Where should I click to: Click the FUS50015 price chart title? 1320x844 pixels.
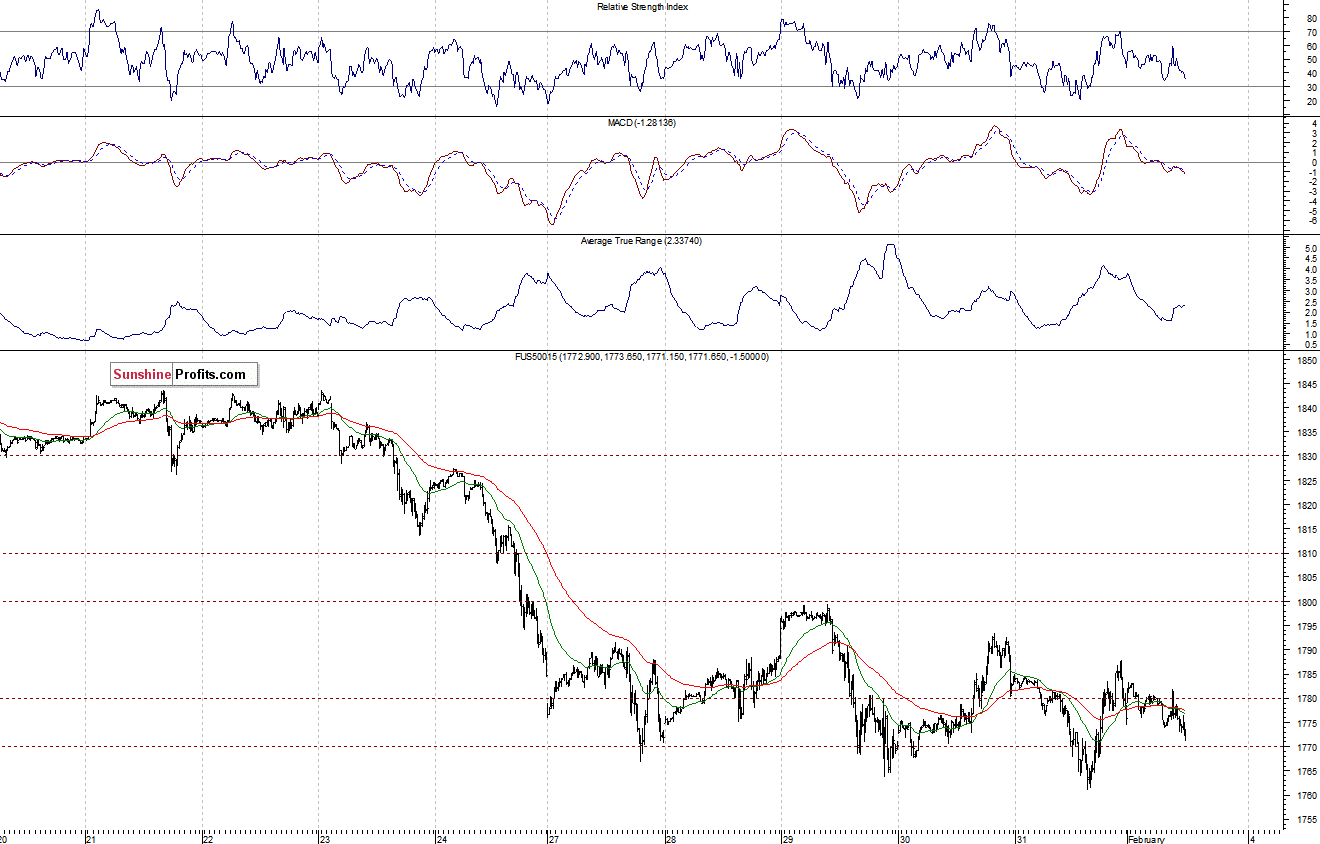642,356
